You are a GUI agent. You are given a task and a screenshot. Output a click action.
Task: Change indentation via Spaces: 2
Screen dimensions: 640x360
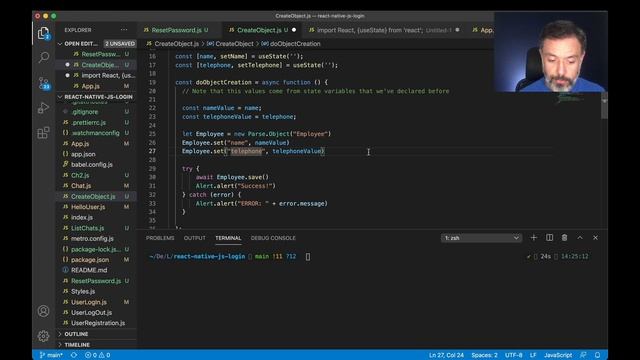484,355
